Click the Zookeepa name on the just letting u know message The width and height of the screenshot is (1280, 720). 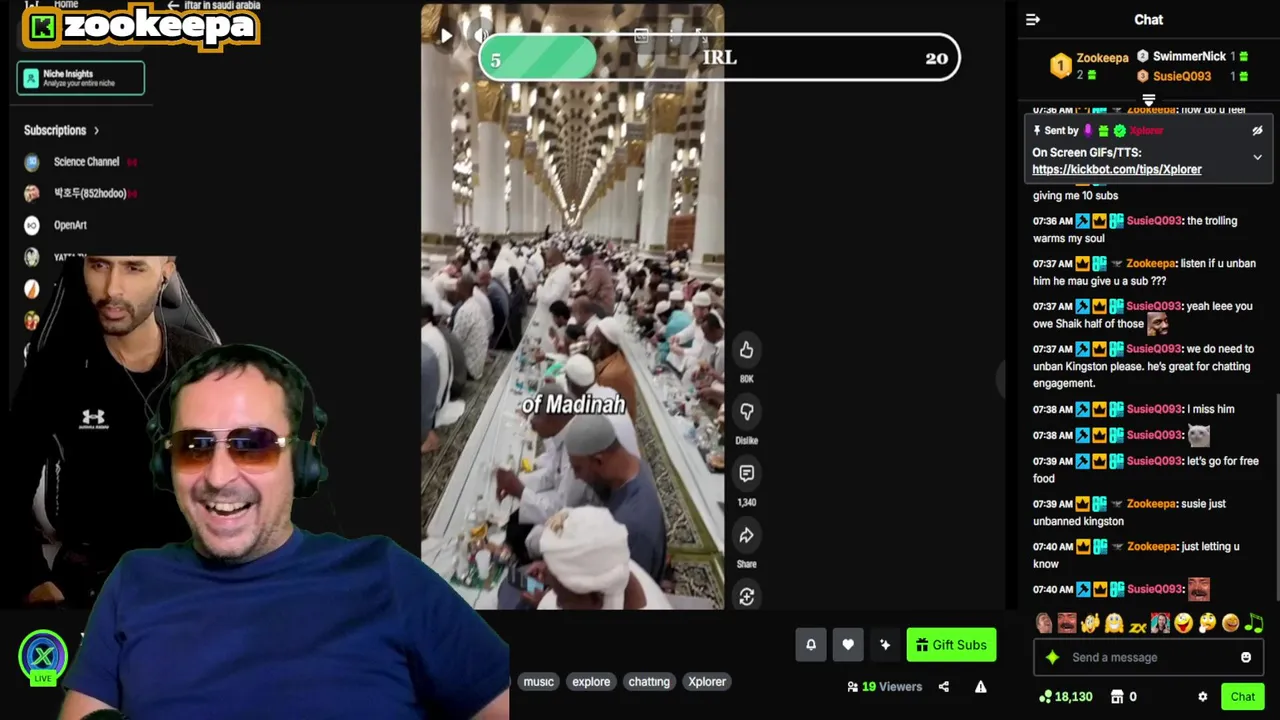coord(1151,547)
